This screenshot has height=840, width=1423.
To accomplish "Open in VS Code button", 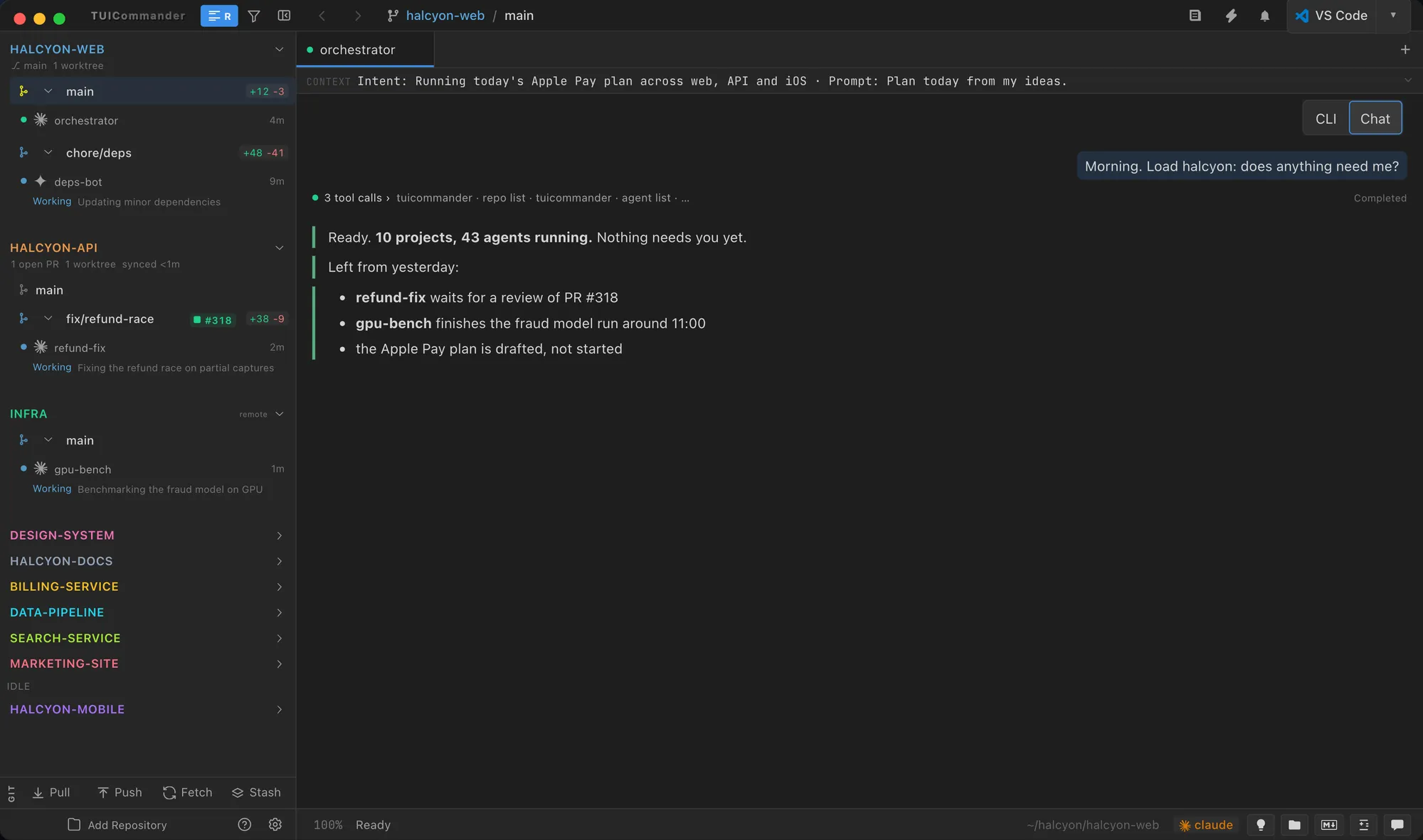I will click(1332, 16).
